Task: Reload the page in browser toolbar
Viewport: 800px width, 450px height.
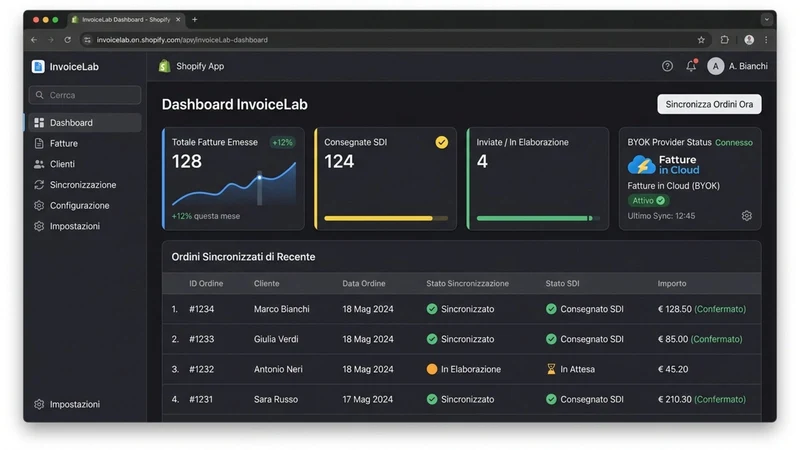Action: click(67, 40)
